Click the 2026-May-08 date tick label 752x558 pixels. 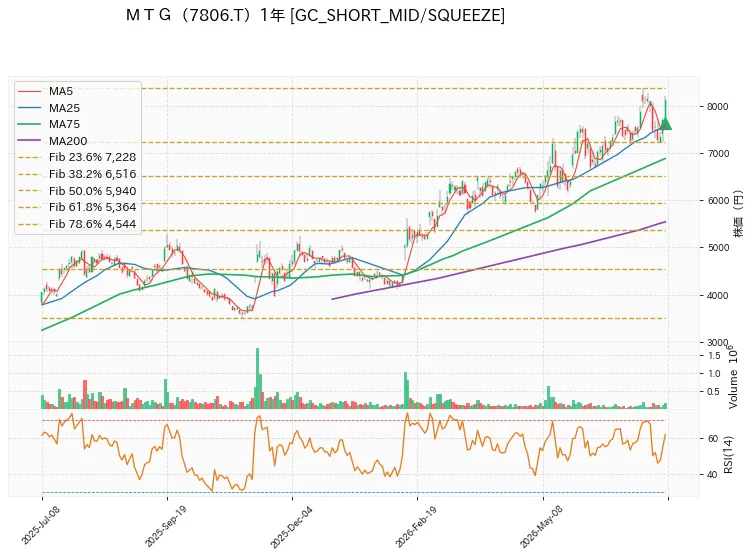tap(541, 526)
